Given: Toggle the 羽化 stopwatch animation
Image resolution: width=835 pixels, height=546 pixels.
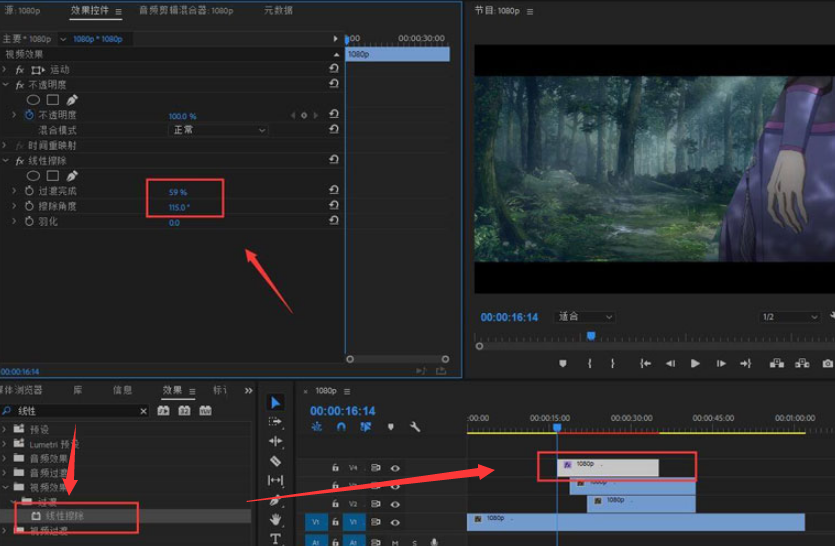Looking at the screenshot, I should pos(29,222).
